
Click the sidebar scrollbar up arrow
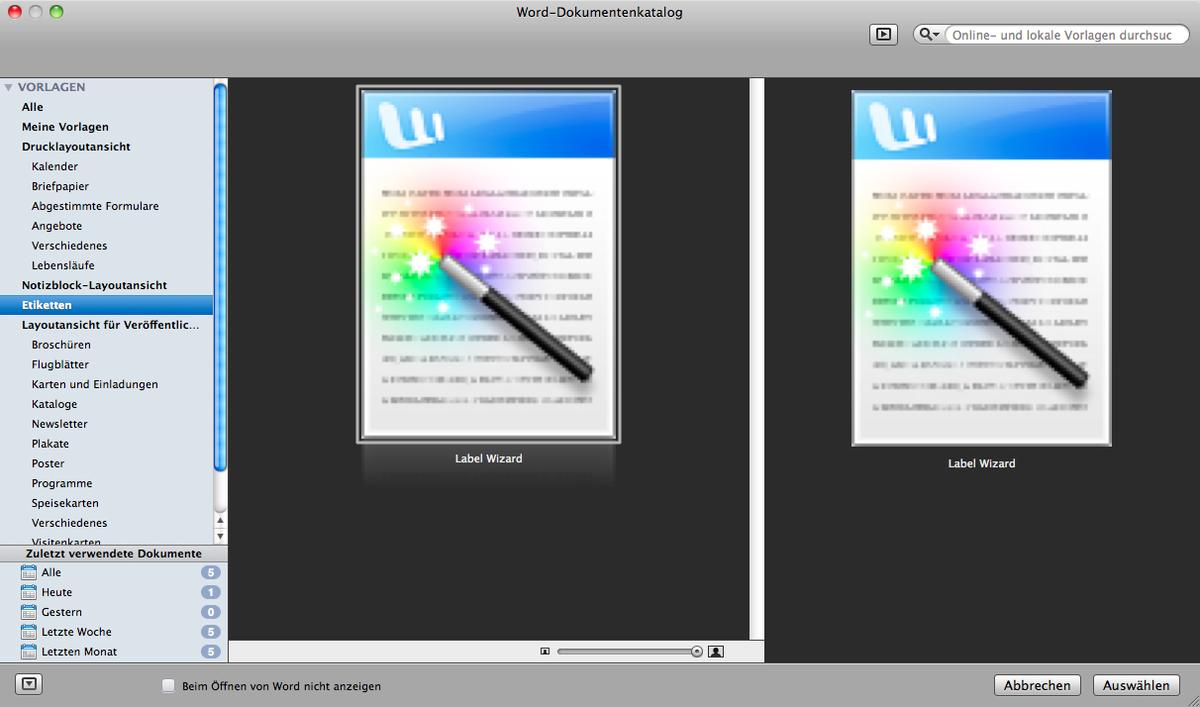pos(220,520)
